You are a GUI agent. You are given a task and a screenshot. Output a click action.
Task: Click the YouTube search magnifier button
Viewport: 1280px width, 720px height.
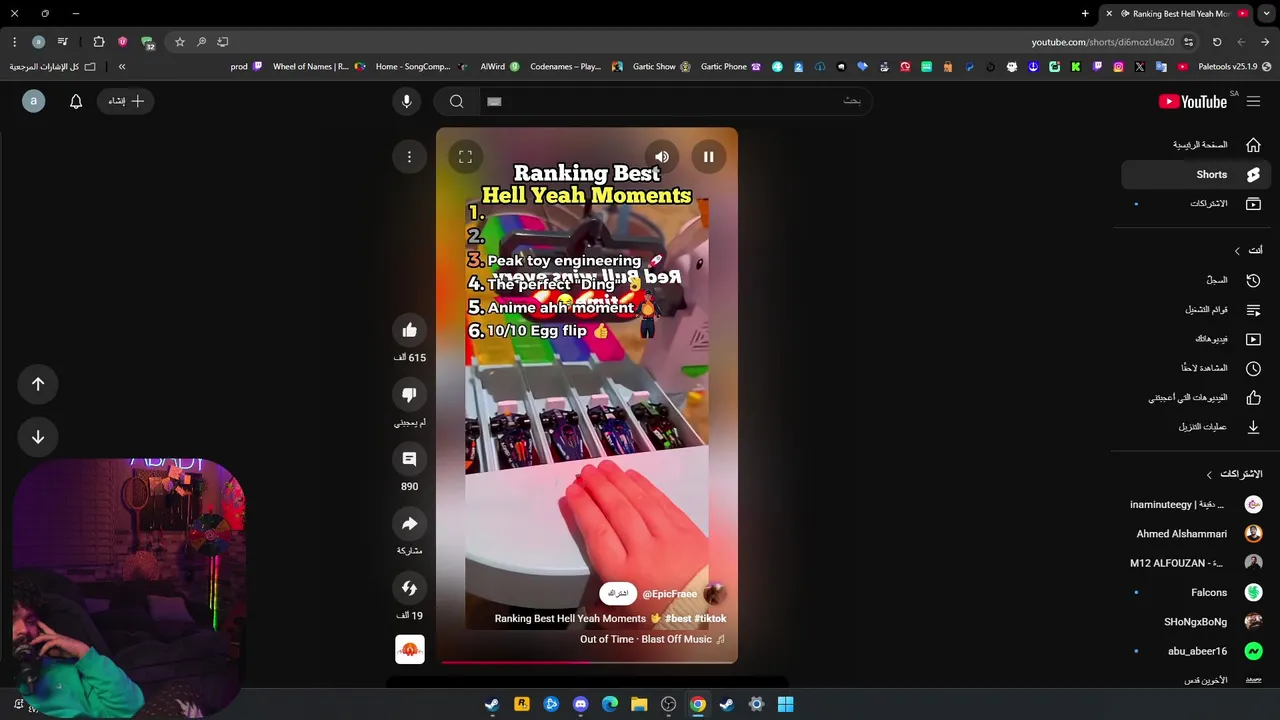click(456, 101)
